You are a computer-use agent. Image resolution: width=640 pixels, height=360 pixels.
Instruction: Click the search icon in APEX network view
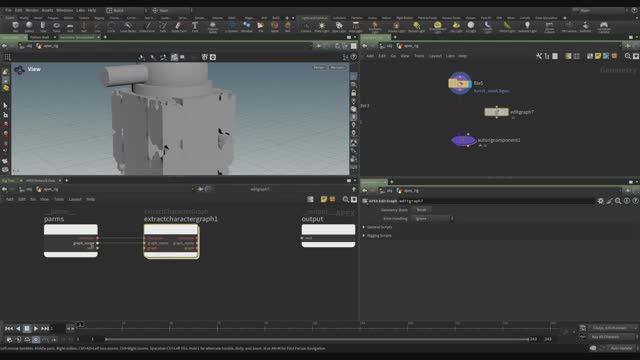(346, 199)
